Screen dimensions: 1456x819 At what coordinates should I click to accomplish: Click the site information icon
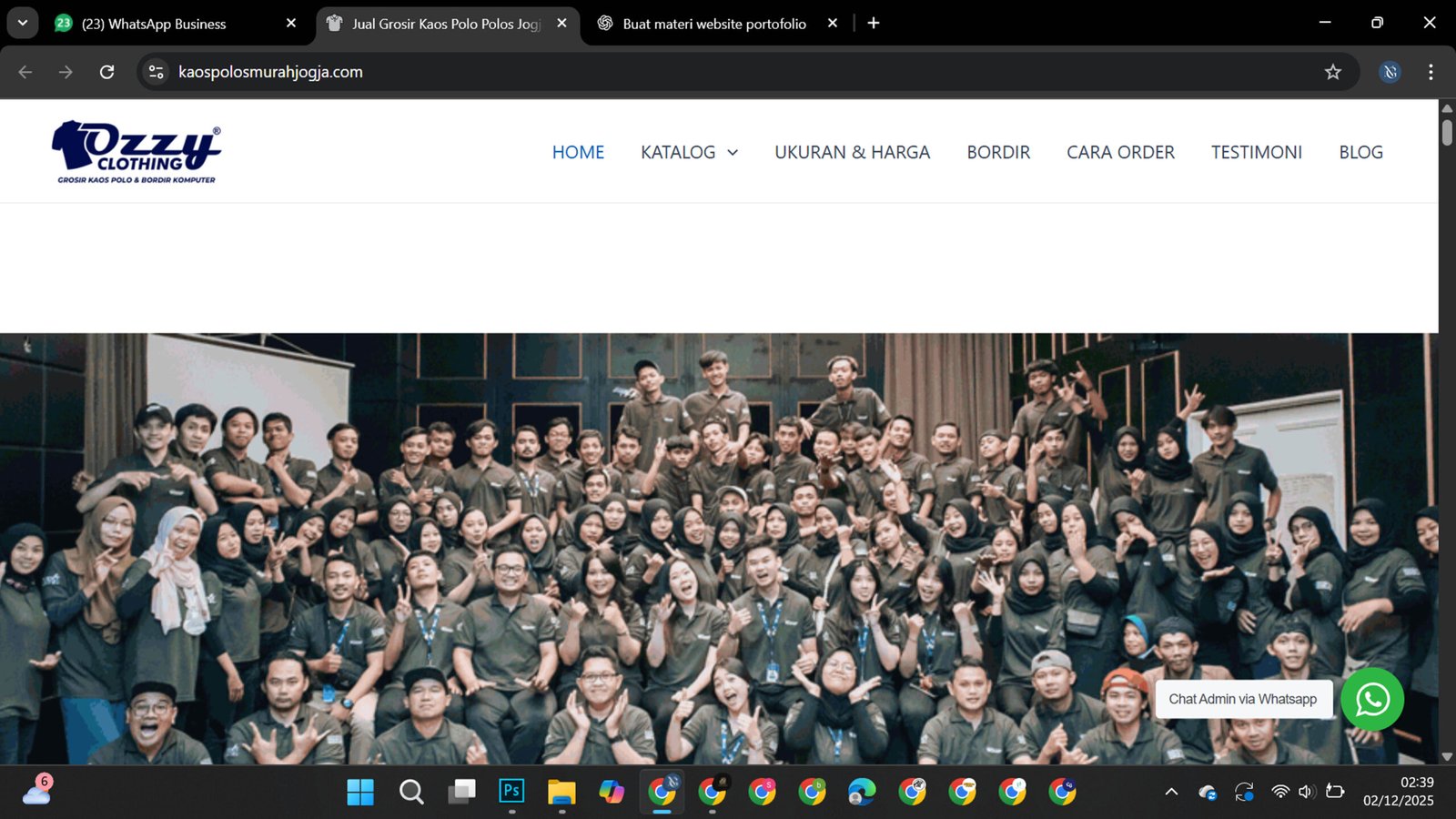click(x=156, y=72)
